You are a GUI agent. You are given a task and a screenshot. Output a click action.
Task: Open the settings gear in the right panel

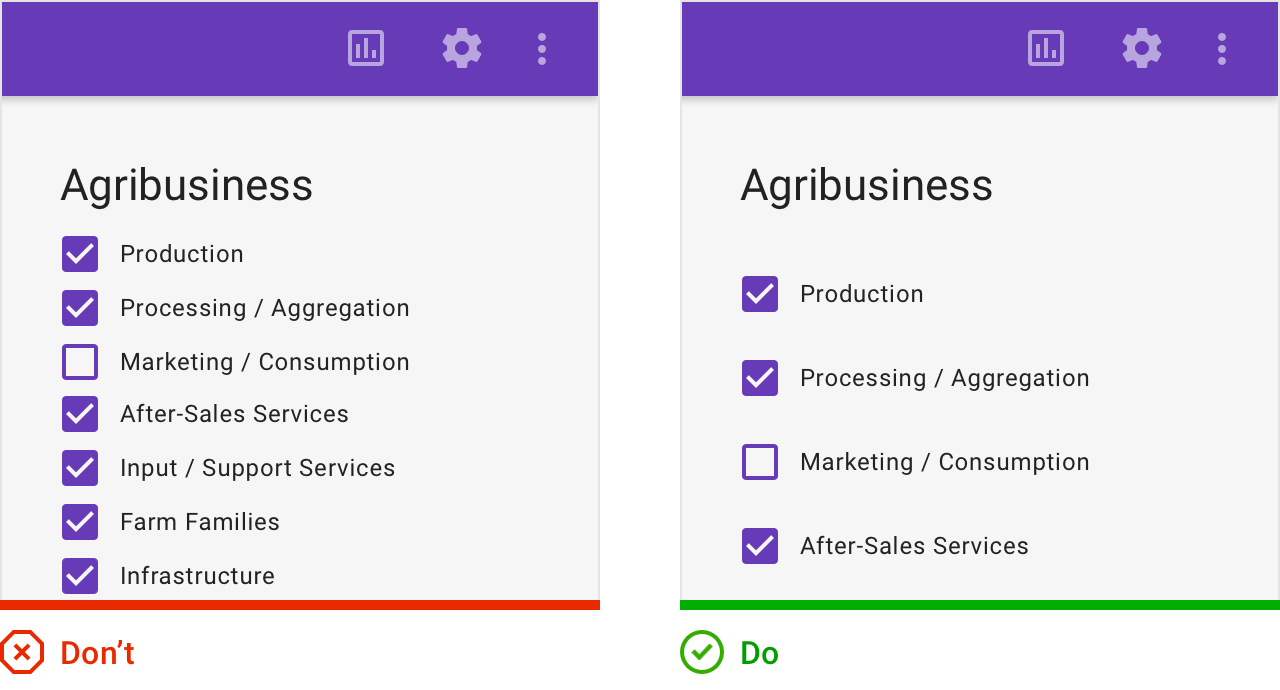(1142, 48)
